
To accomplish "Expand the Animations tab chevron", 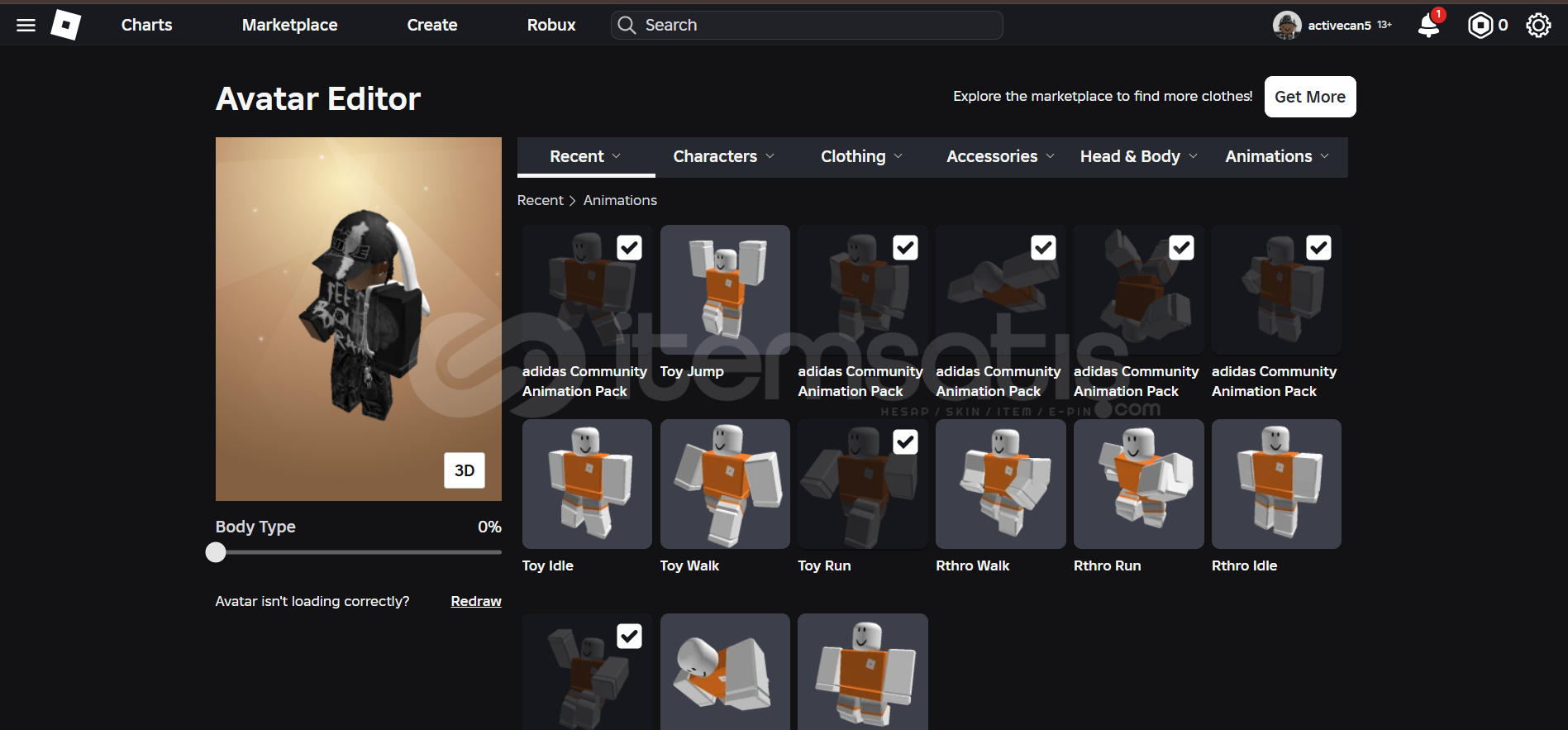I will (x=1325, y=156).
